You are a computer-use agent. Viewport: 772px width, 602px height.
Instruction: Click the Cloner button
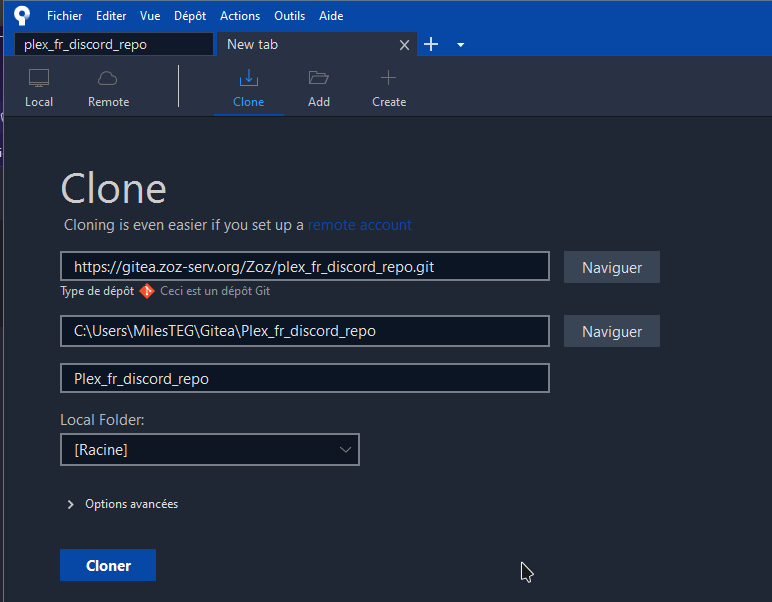(x=108, y=565)
